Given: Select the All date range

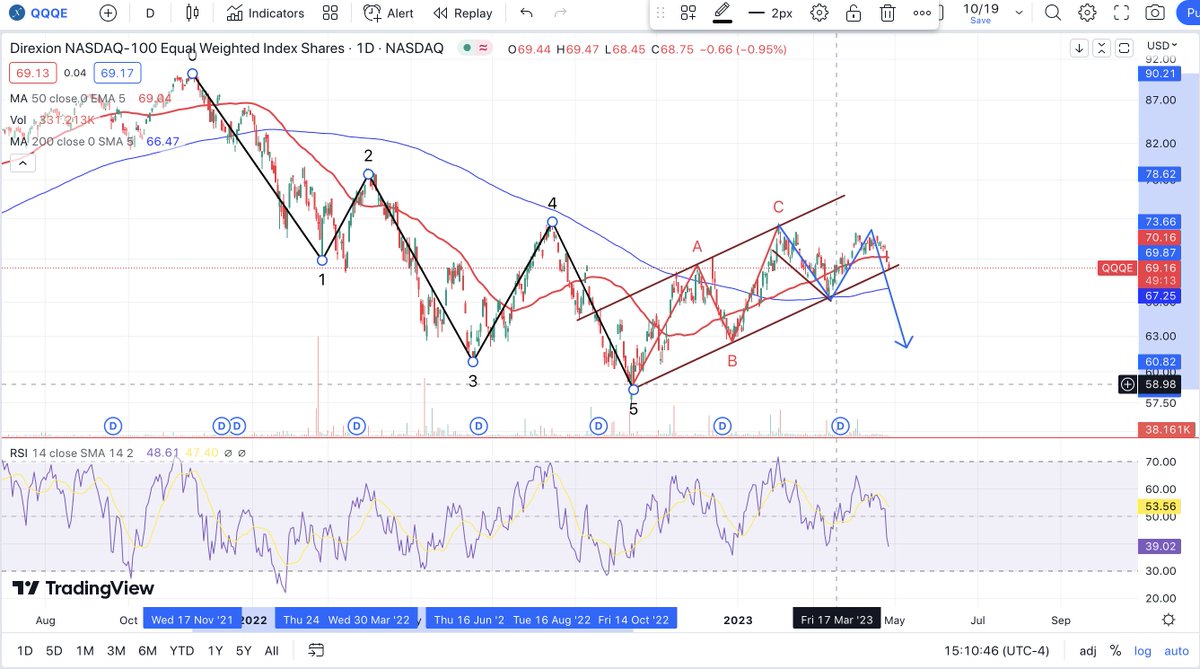Looking at the screenshot, I should (x=271, y=651).
